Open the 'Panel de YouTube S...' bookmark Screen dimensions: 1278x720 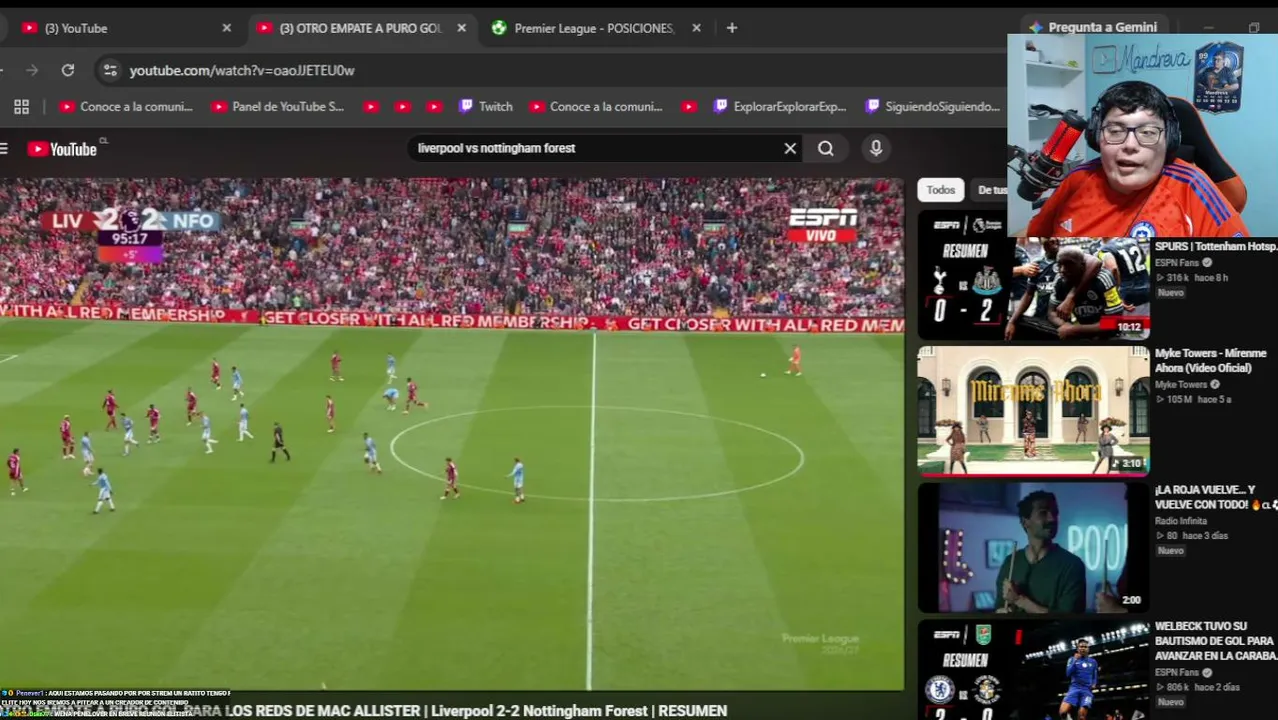point(277,106)
